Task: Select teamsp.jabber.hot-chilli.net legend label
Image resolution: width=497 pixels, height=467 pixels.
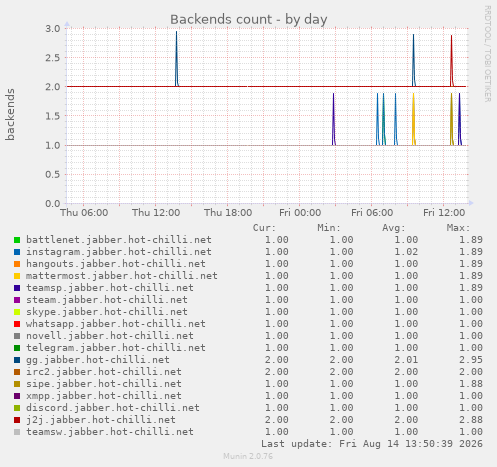Action: pyautogui.click(x=110, y=288)
